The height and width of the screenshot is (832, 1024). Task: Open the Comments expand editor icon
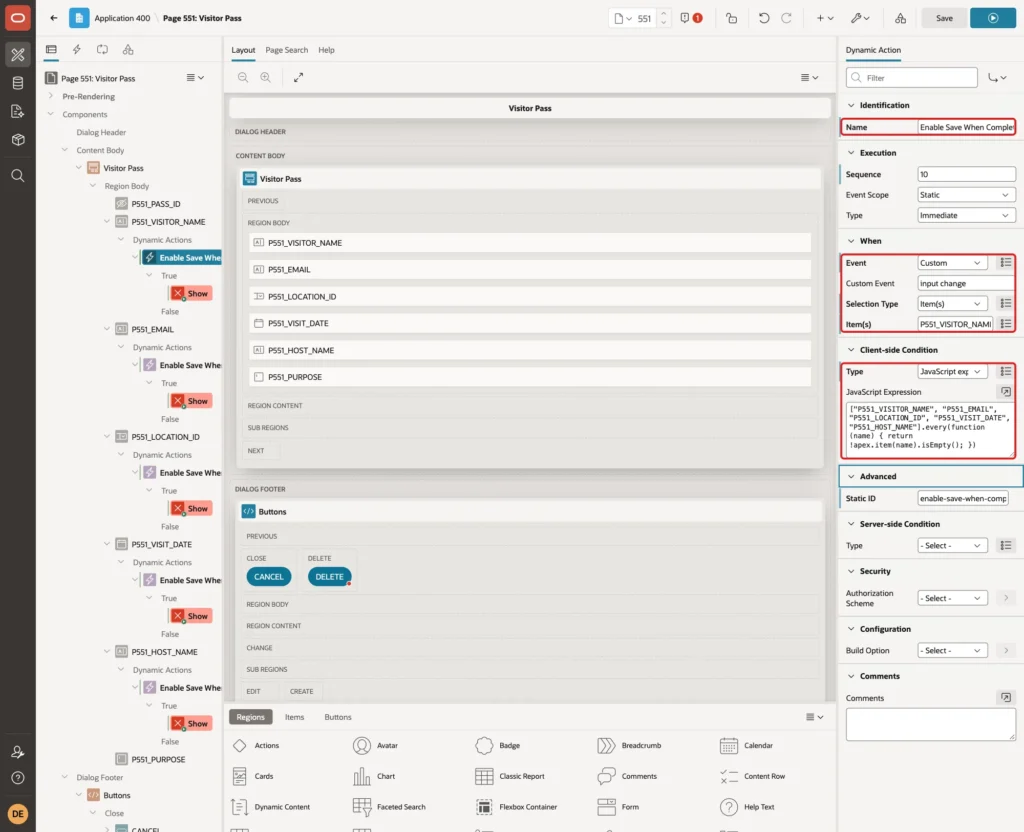coord(1006,698)
